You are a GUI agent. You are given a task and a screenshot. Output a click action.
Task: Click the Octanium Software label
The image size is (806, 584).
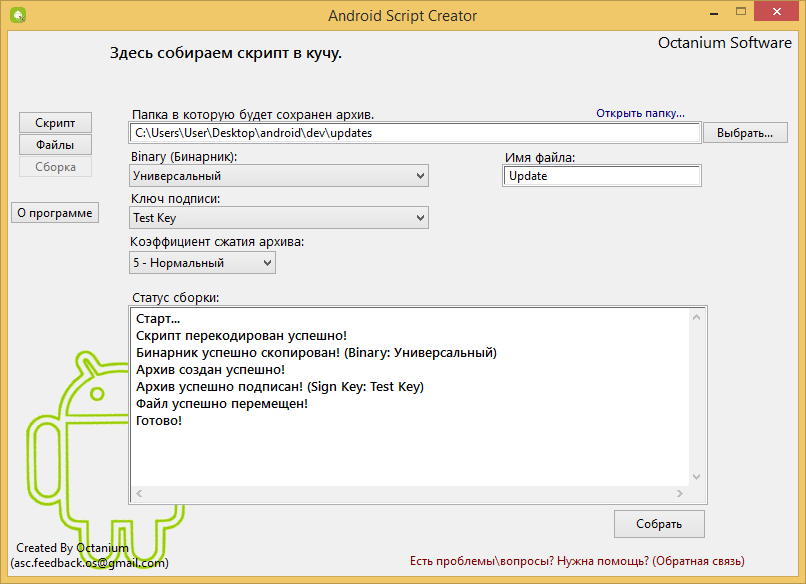pyautogui.click(x=725, y=43)
